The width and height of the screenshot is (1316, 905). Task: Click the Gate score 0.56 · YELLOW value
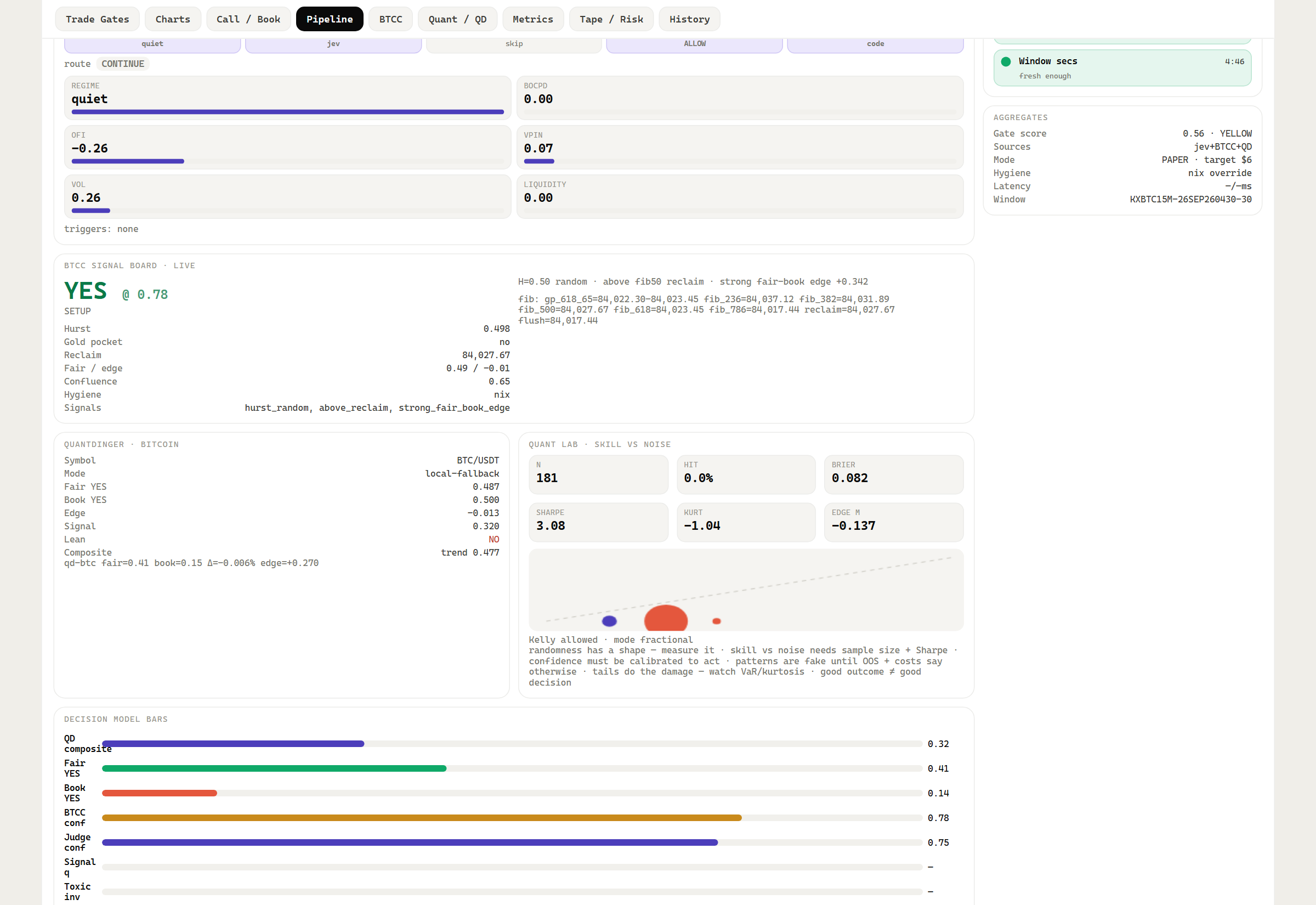click(1217, 133)
